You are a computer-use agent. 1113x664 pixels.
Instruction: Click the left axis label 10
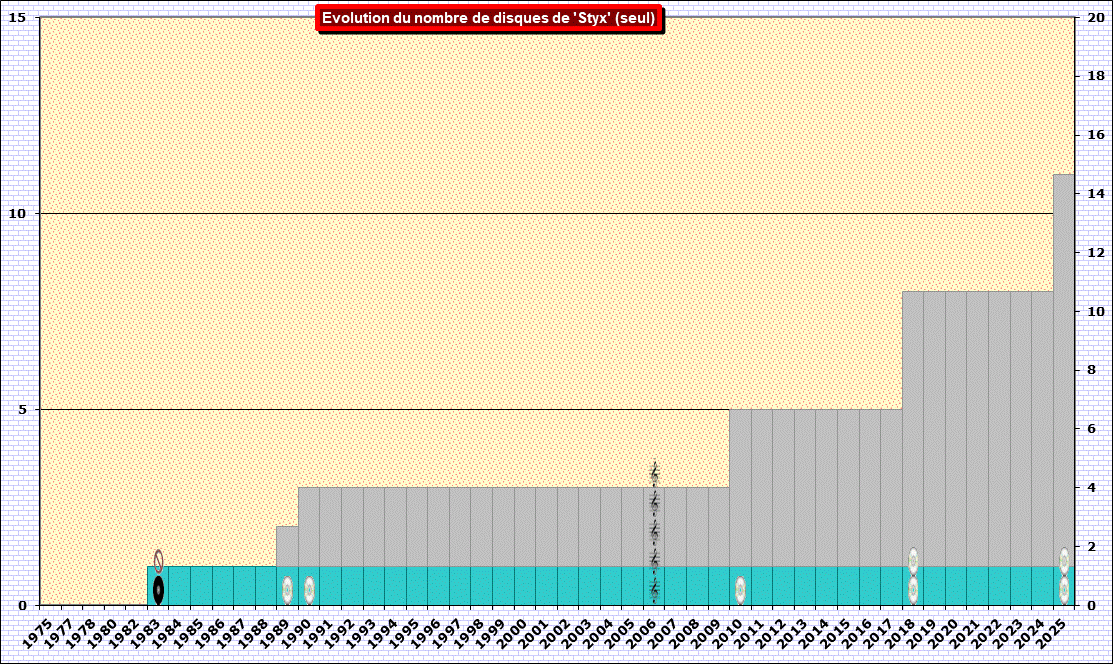tap(26, 214)
